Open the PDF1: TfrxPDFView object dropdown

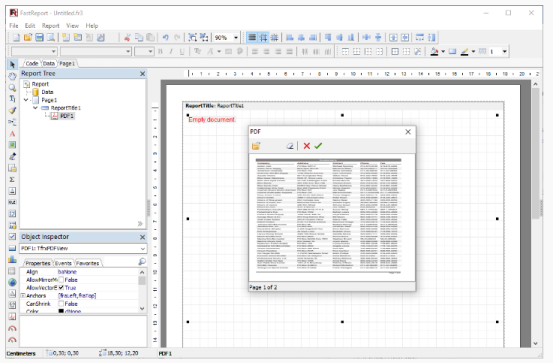tap(143, 248)
